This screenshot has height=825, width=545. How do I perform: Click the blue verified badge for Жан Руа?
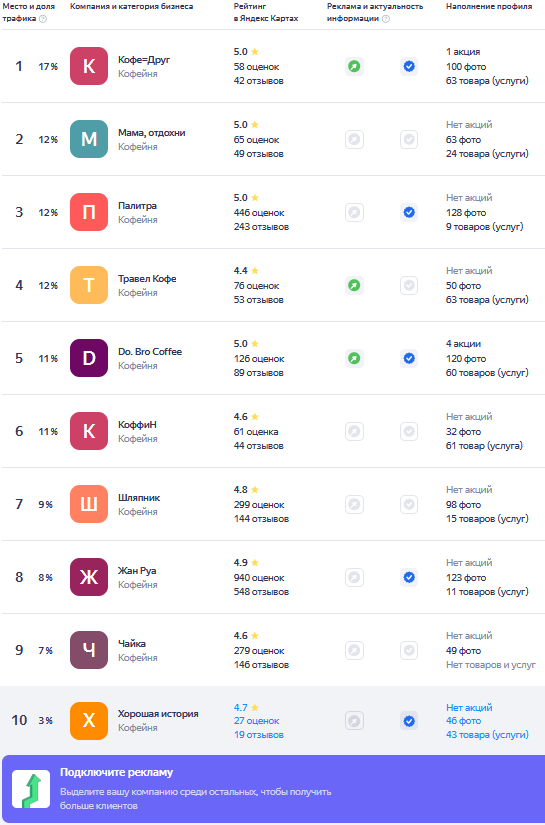click(x=409, y=578)
